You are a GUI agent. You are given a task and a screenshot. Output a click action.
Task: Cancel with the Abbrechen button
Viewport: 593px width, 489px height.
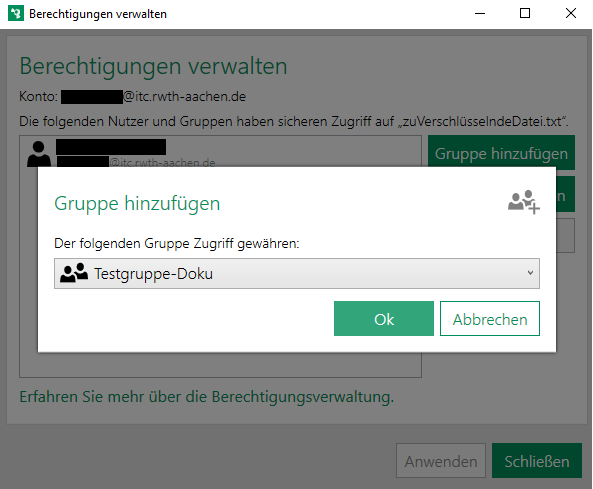pyautogui.click(x=490, y=318)
